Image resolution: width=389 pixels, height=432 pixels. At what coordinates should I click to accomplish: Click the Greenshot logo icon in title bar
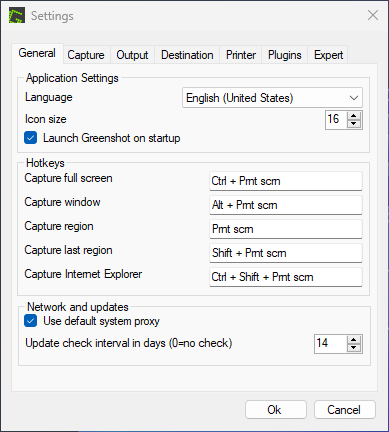click(17, 15)
